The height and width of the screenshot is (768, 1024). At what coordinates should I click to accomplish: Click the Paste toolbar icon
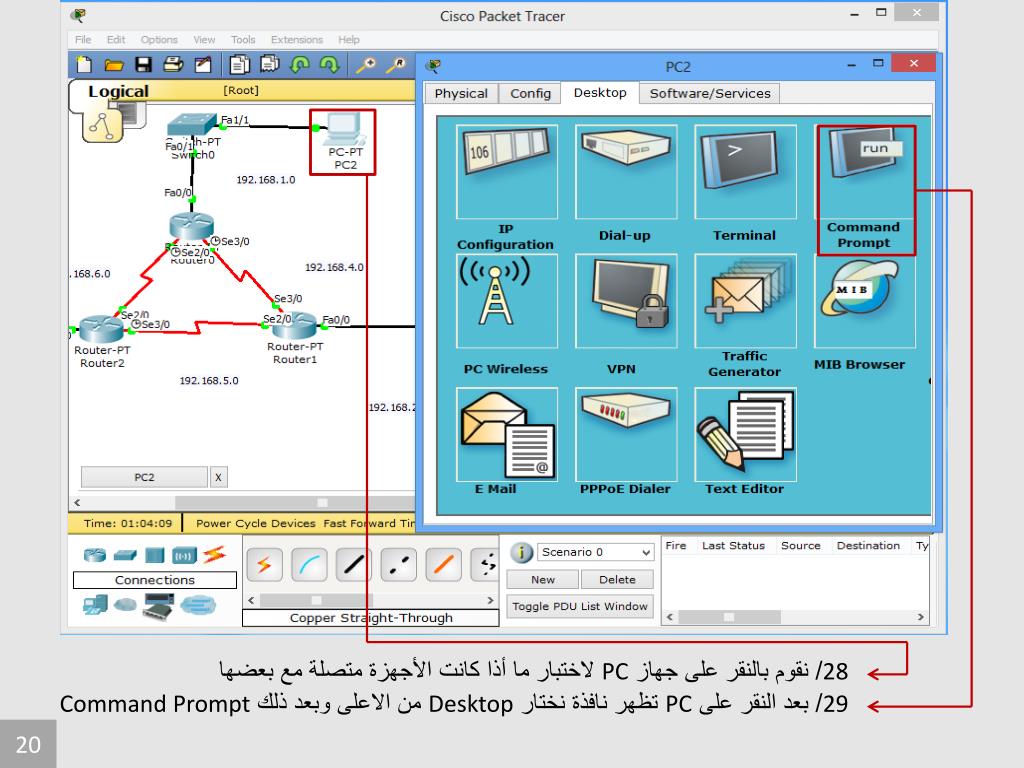click(x=269, y=64)
